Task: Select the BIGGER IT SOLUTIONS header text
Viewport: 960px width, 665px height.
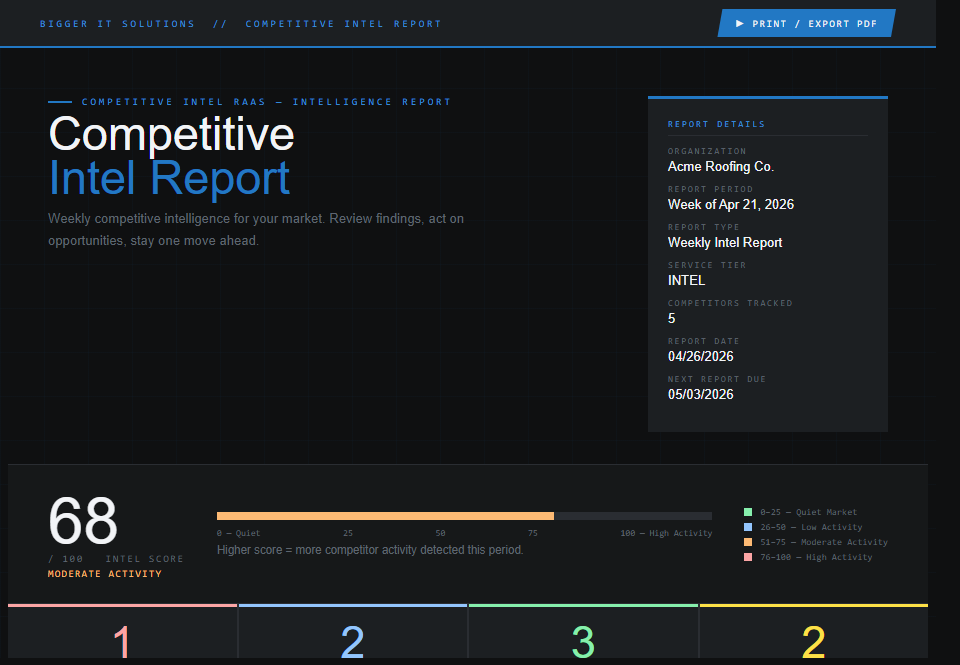Action: point(118,24)
